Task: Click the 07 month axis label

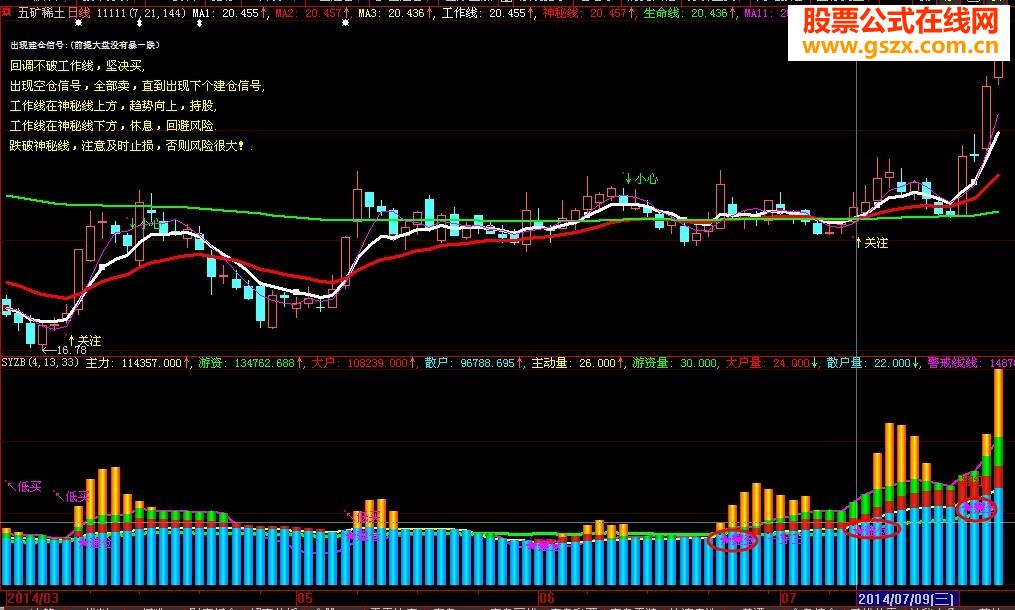Action: (x=788, y=598)
